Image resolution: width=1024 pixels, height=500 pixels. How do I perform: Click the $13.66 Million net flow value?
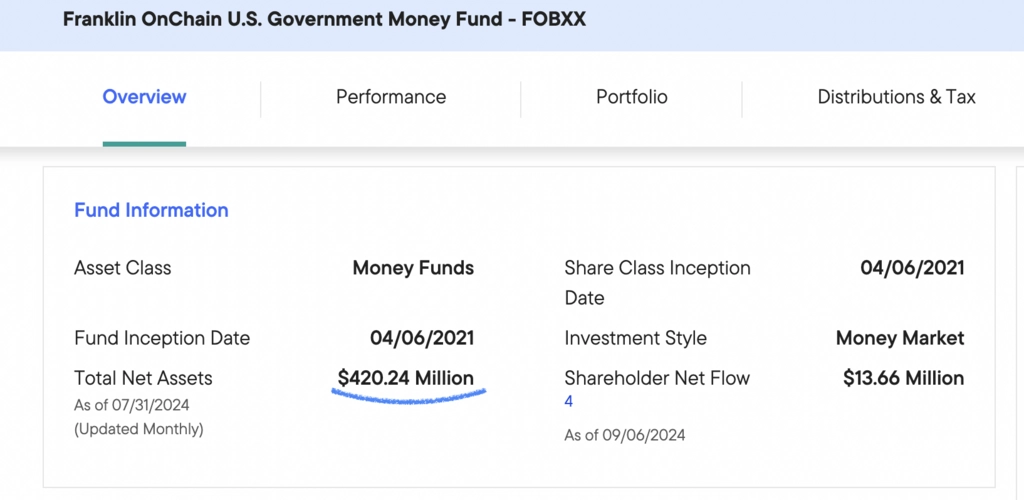(903, 378)
